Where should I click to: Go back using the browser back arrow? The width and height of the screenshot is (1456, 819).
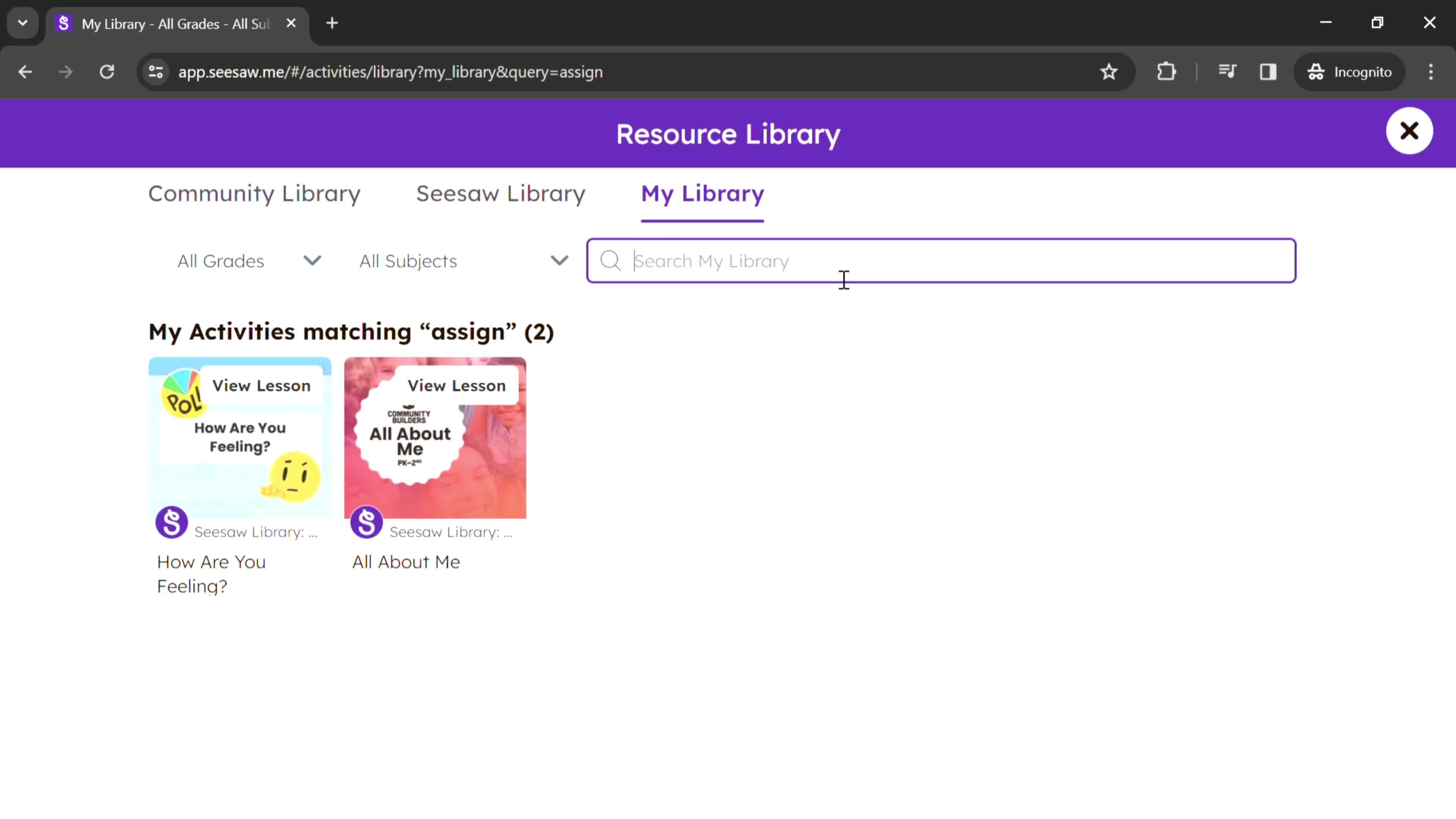(x=25, y=72)
